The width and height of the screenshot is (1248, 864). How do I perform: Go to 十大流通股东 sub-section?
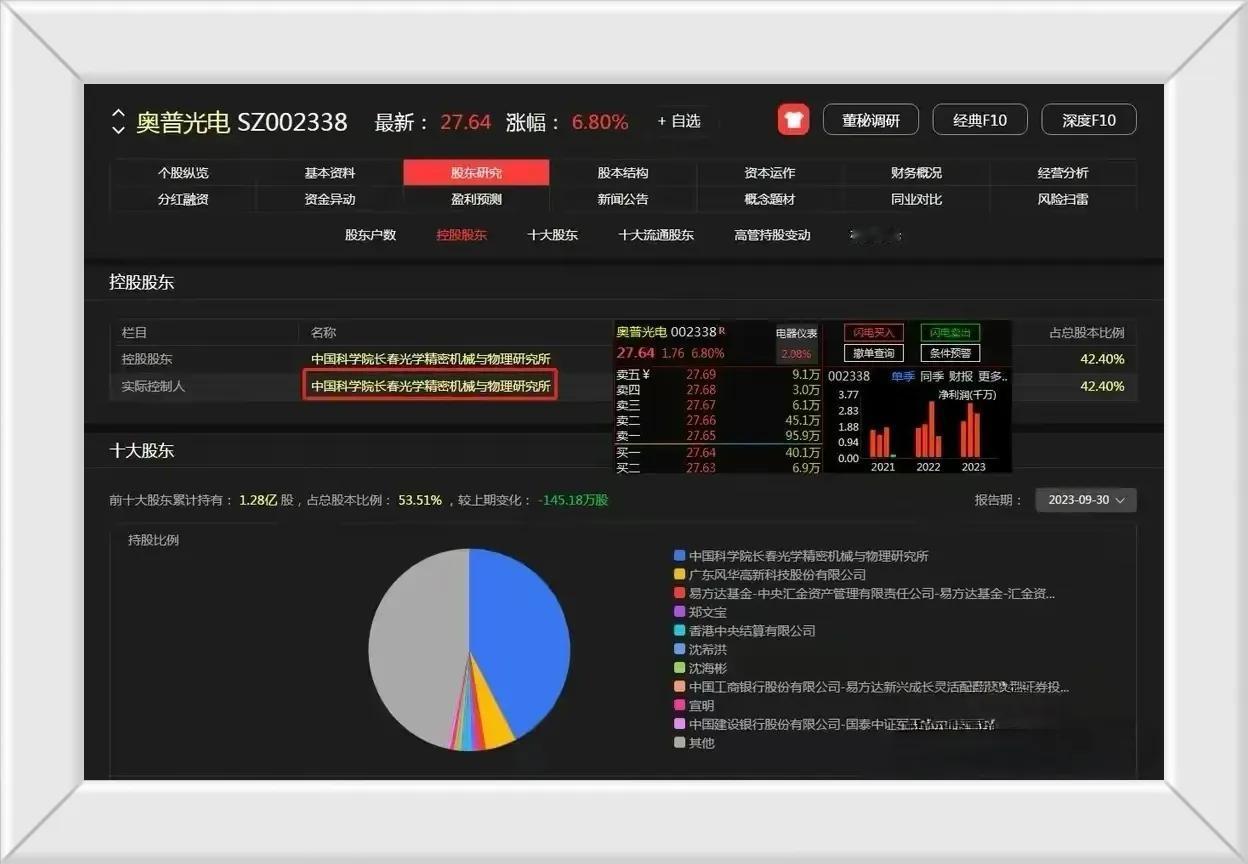[x=656, y=235]
